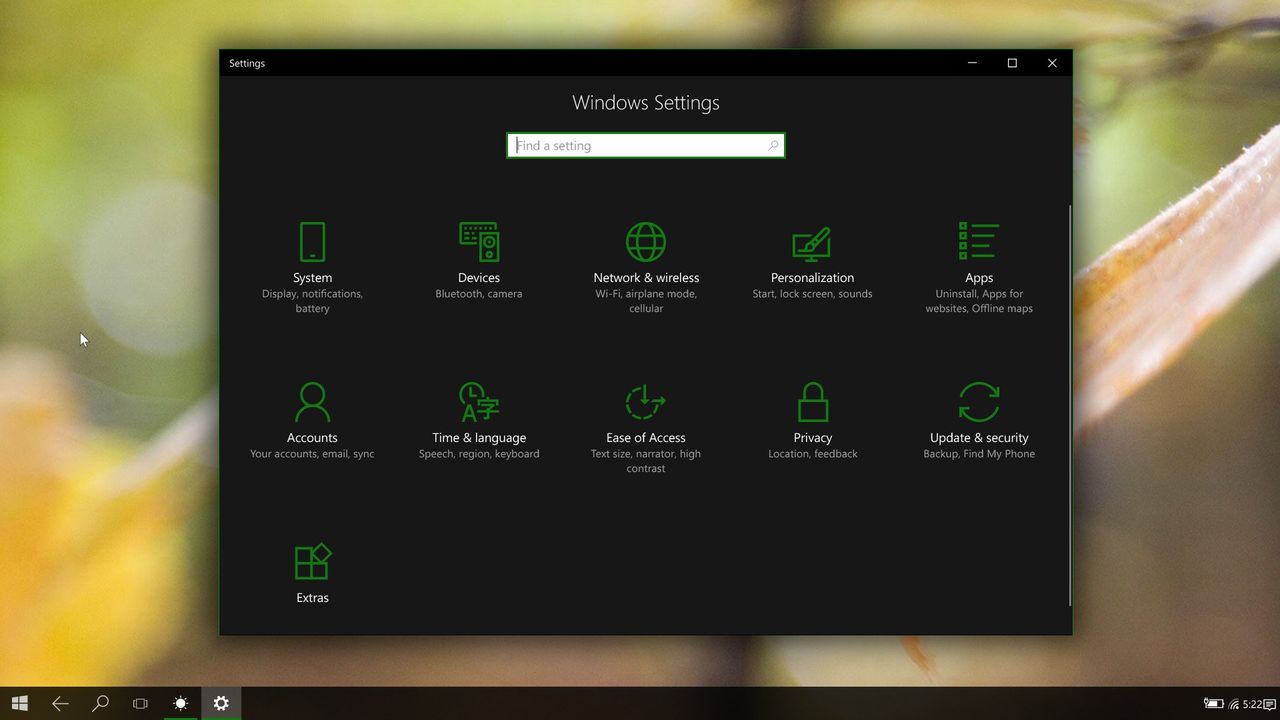Open the System settings category
This screenshot has height=720, width=1280.
312,267
